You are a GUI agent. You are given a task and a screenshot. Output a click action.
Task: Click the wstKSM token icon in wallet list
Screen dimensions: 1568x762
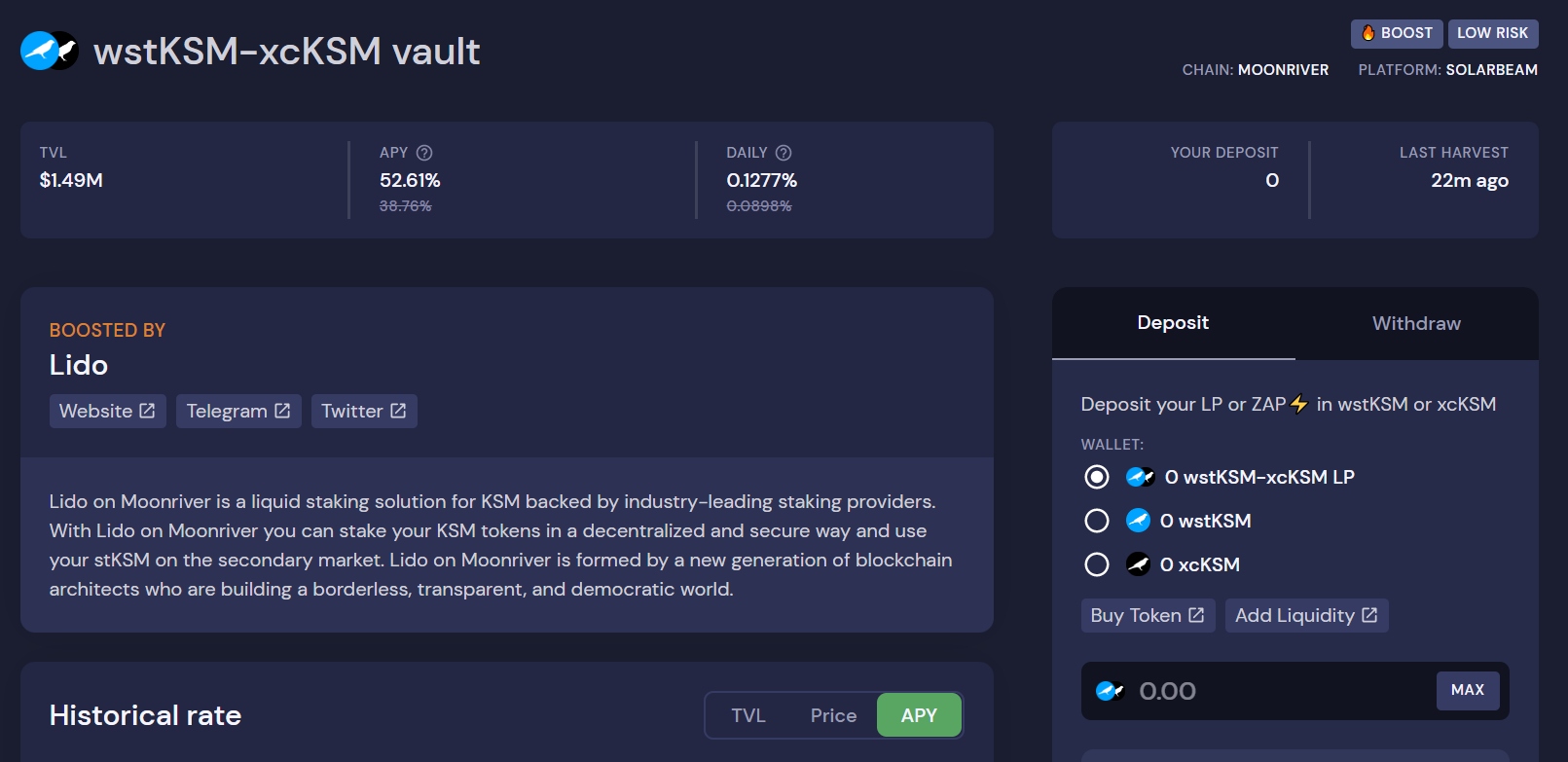pos(1138,521)
